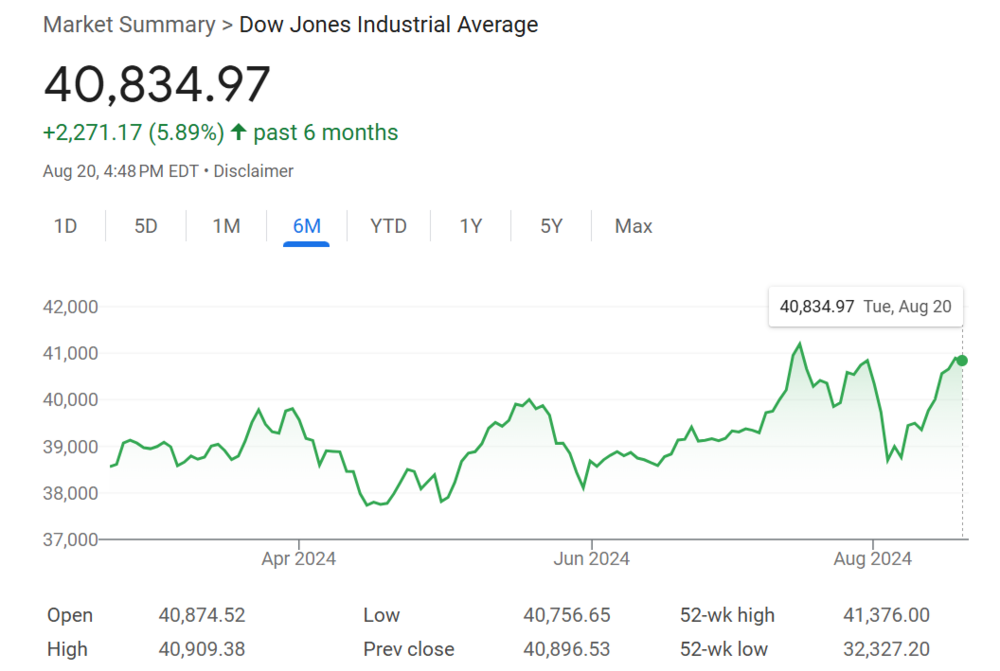Image resolution: width=1000 pixels, height=671 pixels.
Task: Click the Apr 2024 axis label
Action: pyautogui.click(x=298, y=559)
